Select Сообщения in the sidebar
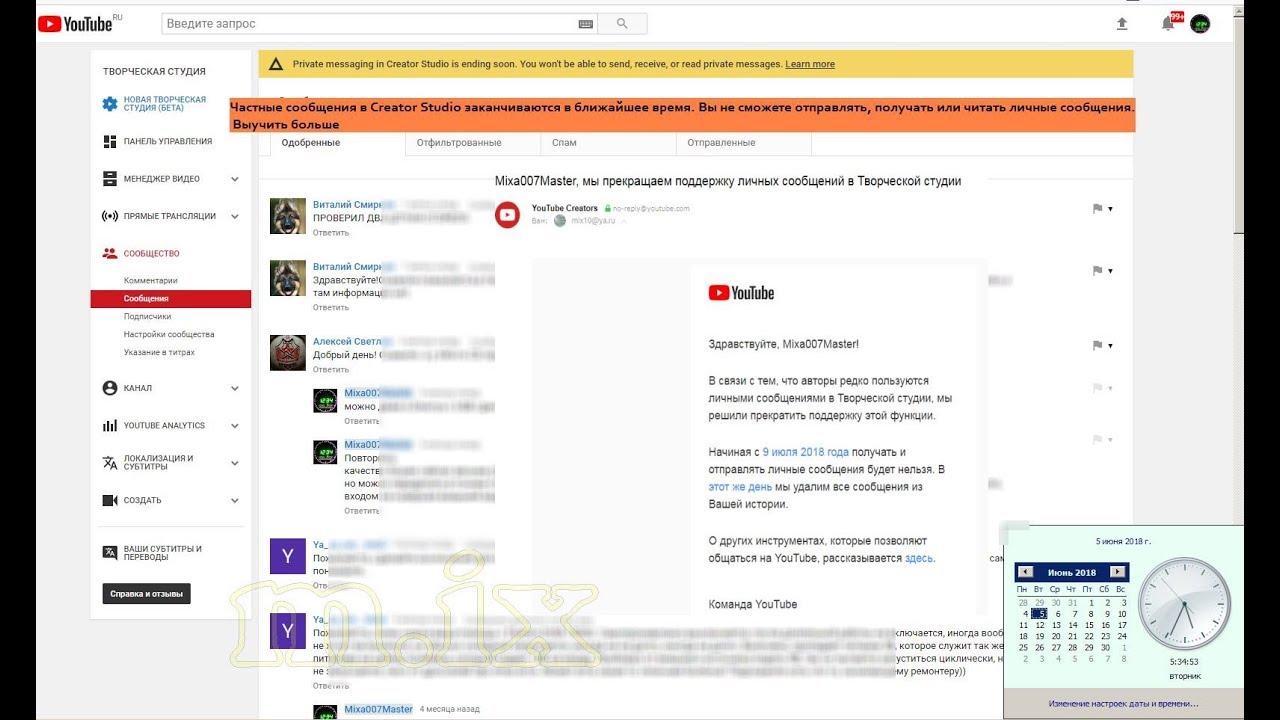1280x720 pixels. (170, 299)
